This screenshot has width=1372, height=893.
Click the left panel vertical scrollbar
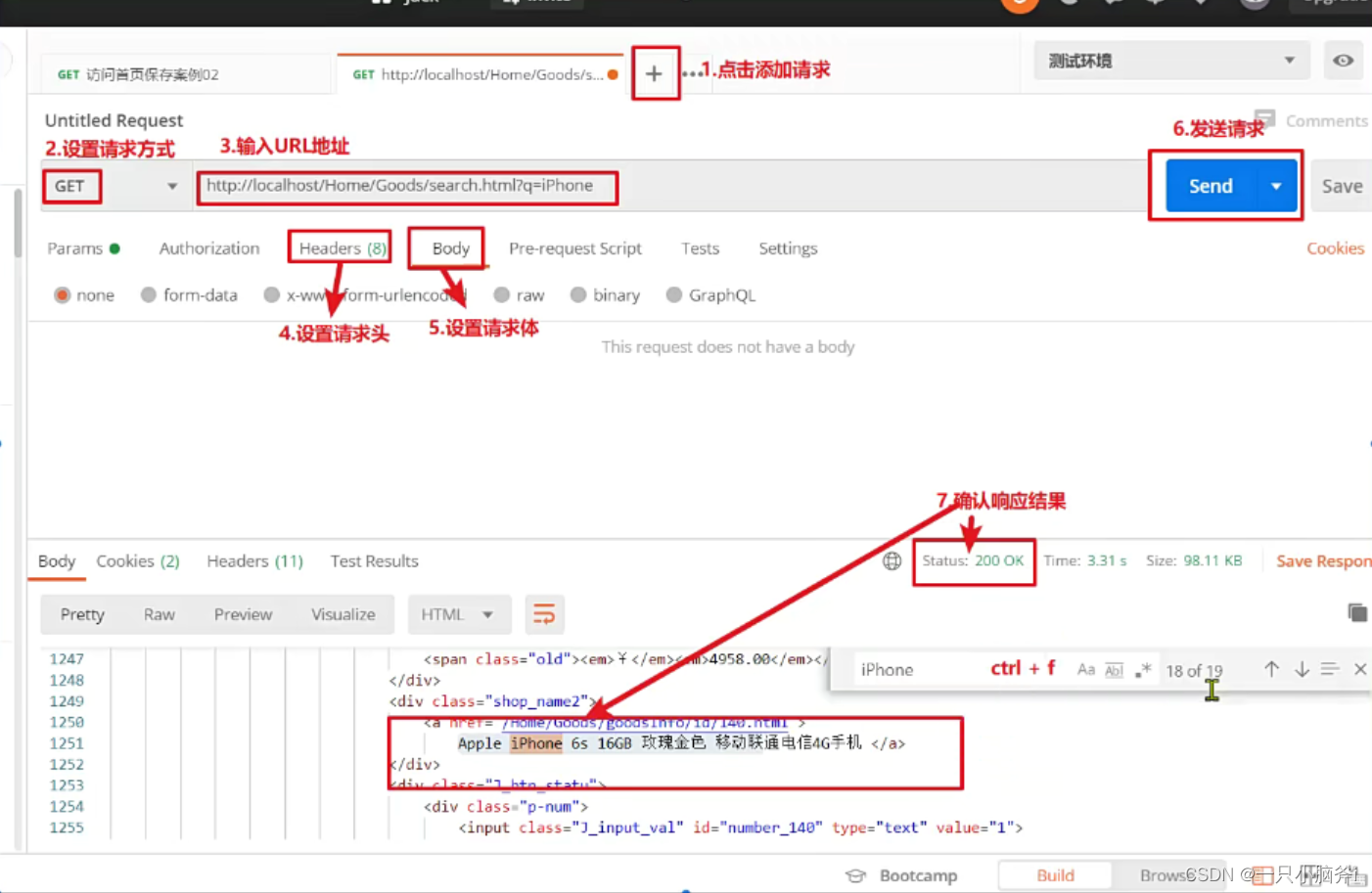pyautogui.click(x=18, y=223)
